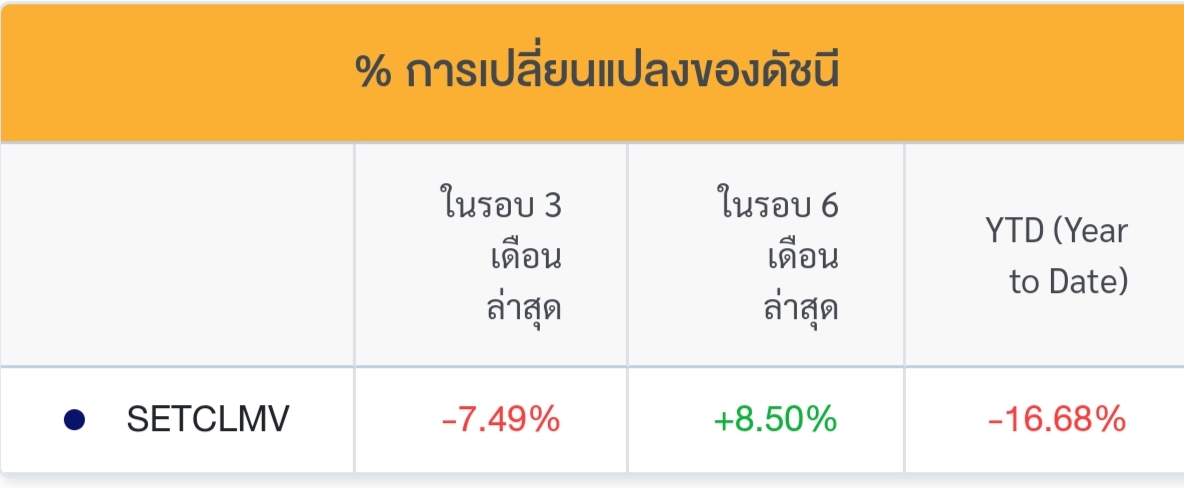Click the numeral 6 in the column header
This screenshot has width=1184, height=488.
tap(828, 206)
